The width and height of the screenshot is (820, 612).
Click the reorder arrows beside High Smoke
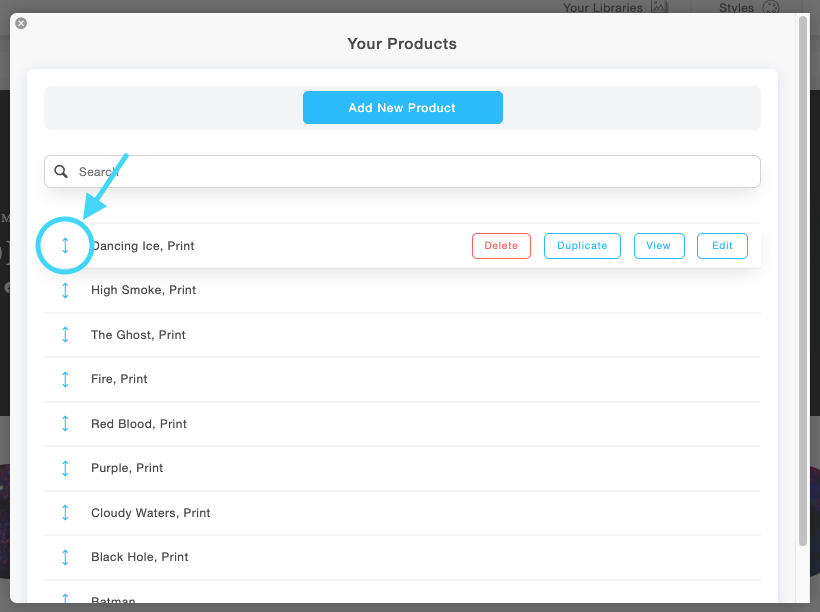point(65,290)
